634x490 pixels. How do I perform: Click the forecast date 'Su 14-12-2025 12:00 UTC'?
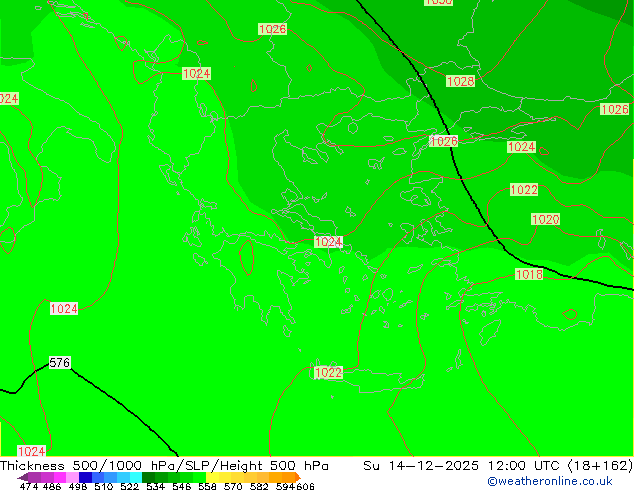click(461, 466)
